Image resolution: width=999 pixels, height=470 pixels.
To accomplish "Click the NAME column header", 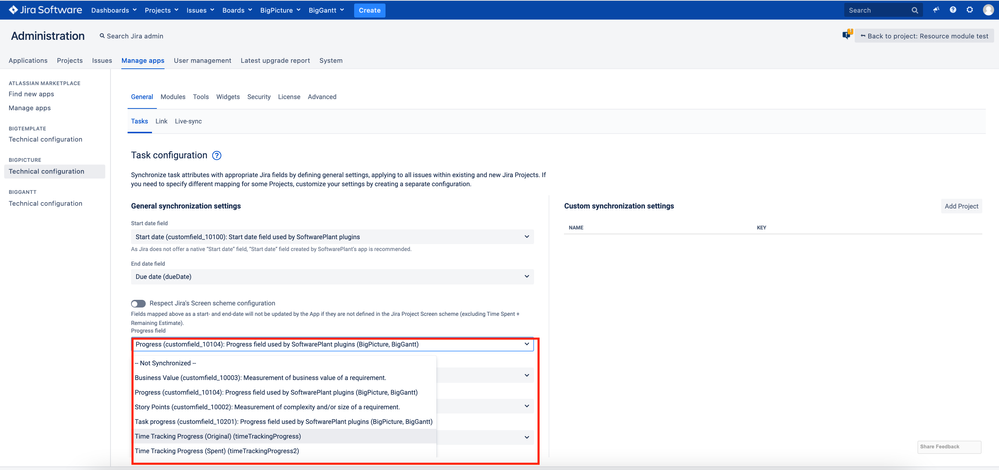I will [x=576, y=227].
